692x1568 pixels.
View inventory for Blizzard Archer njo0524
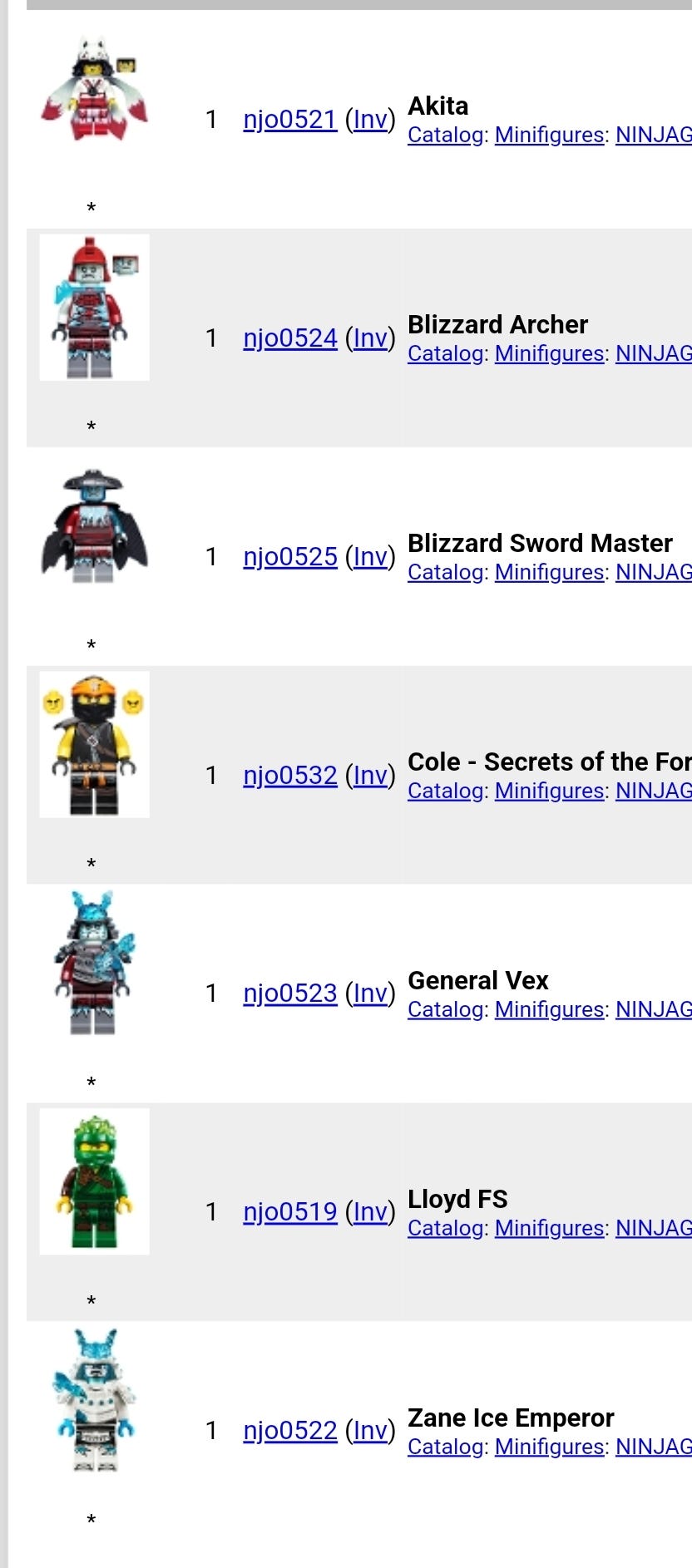coord(370,338)
